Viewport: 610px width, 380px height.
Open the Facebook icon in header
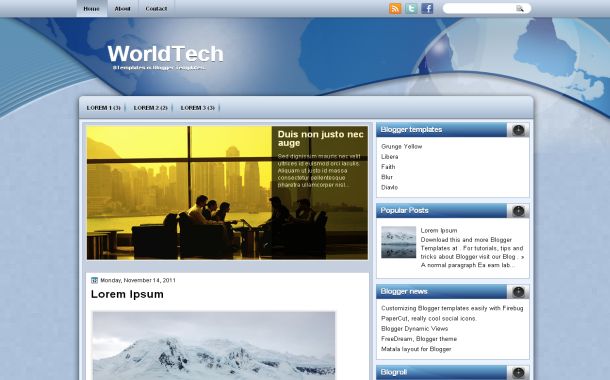427,9
